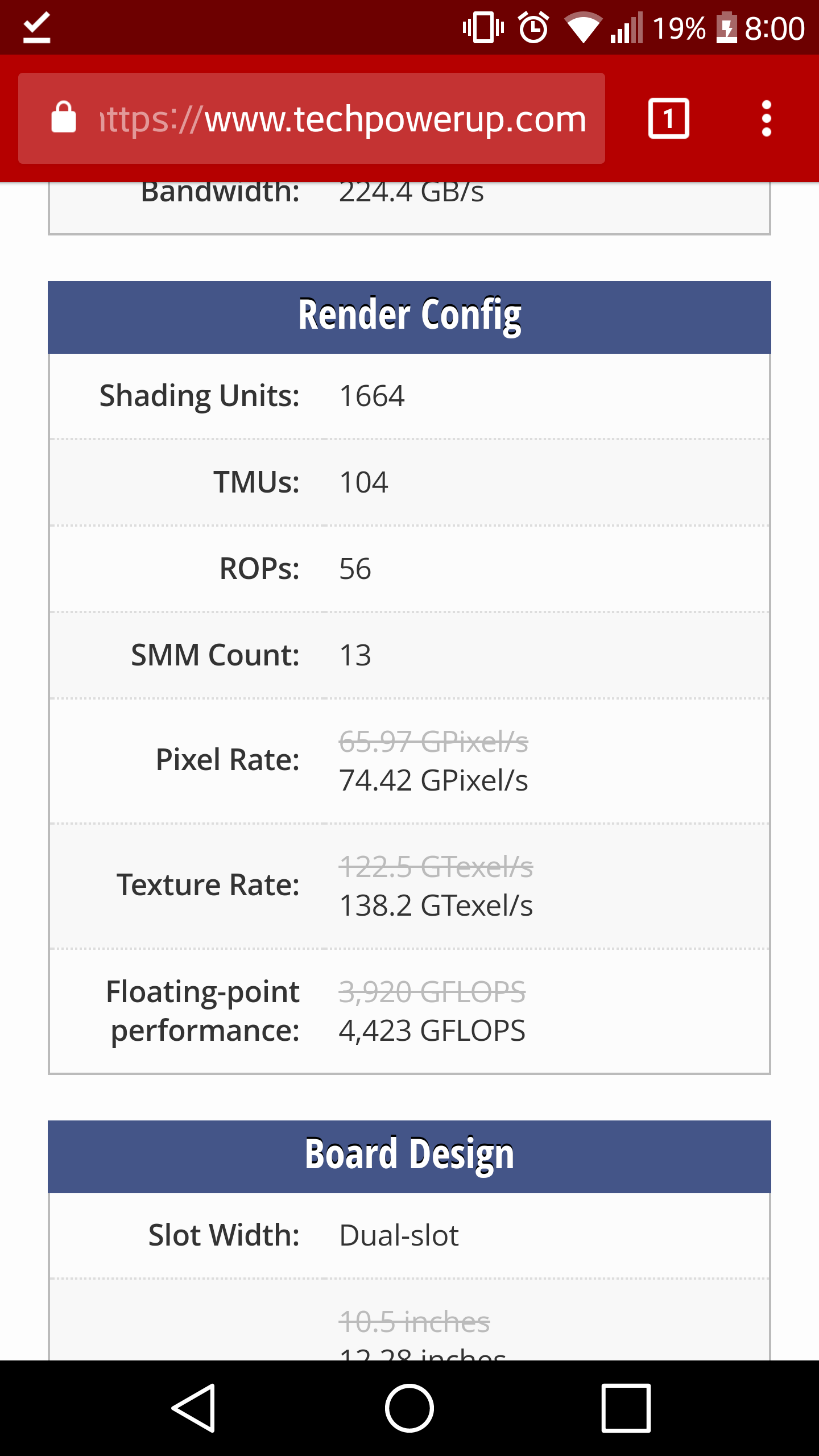This screenshot has height=1456, width=819.
Task: Tap the alarm clock status icon
Action: [533, 27]
